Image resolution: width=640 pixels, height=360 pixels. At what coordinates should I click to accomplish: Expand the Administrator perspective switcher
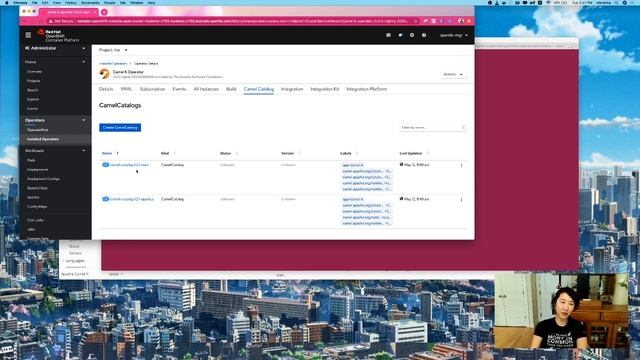point(55,48)
